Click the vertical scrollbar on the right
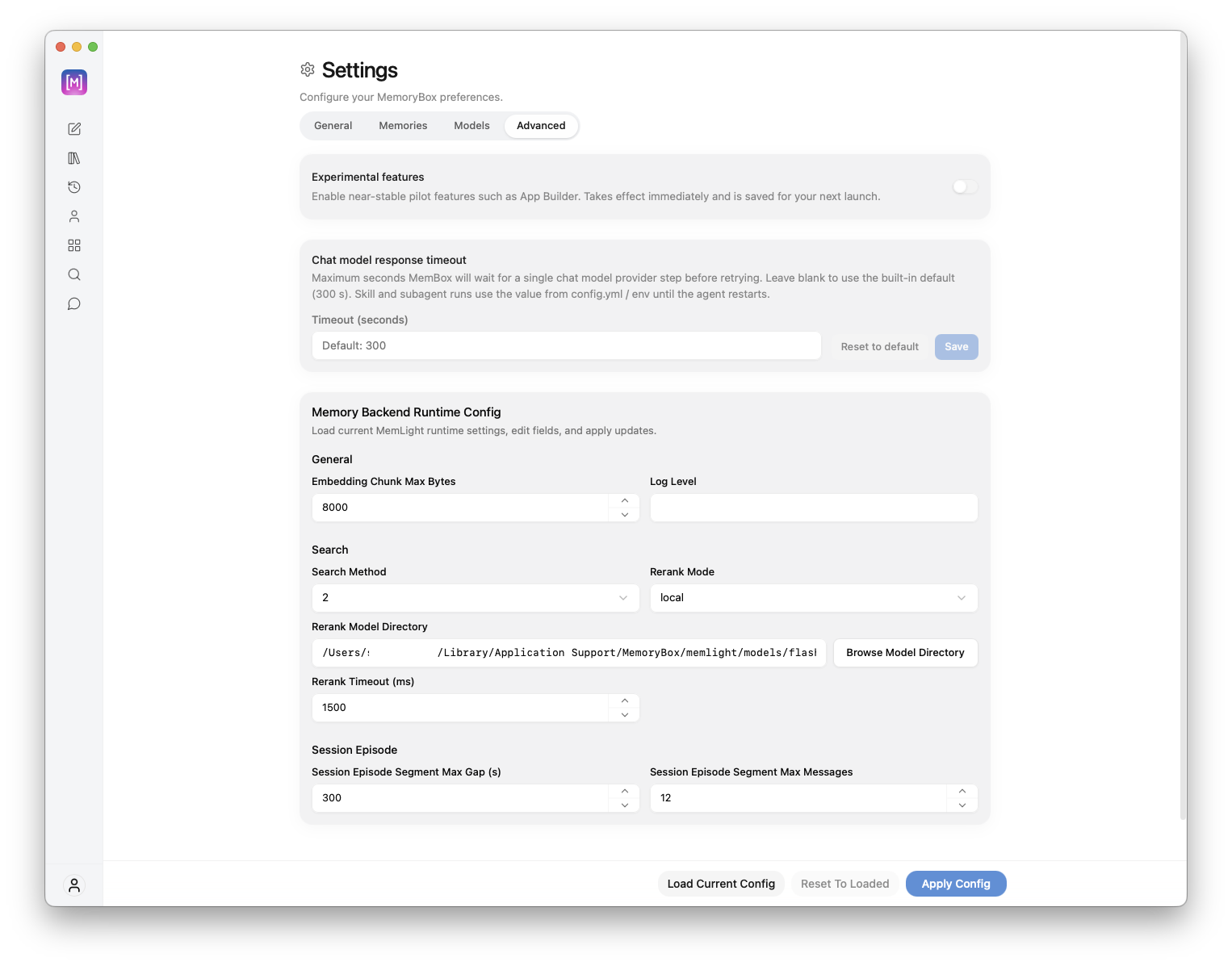 (x=1183, y=428)
